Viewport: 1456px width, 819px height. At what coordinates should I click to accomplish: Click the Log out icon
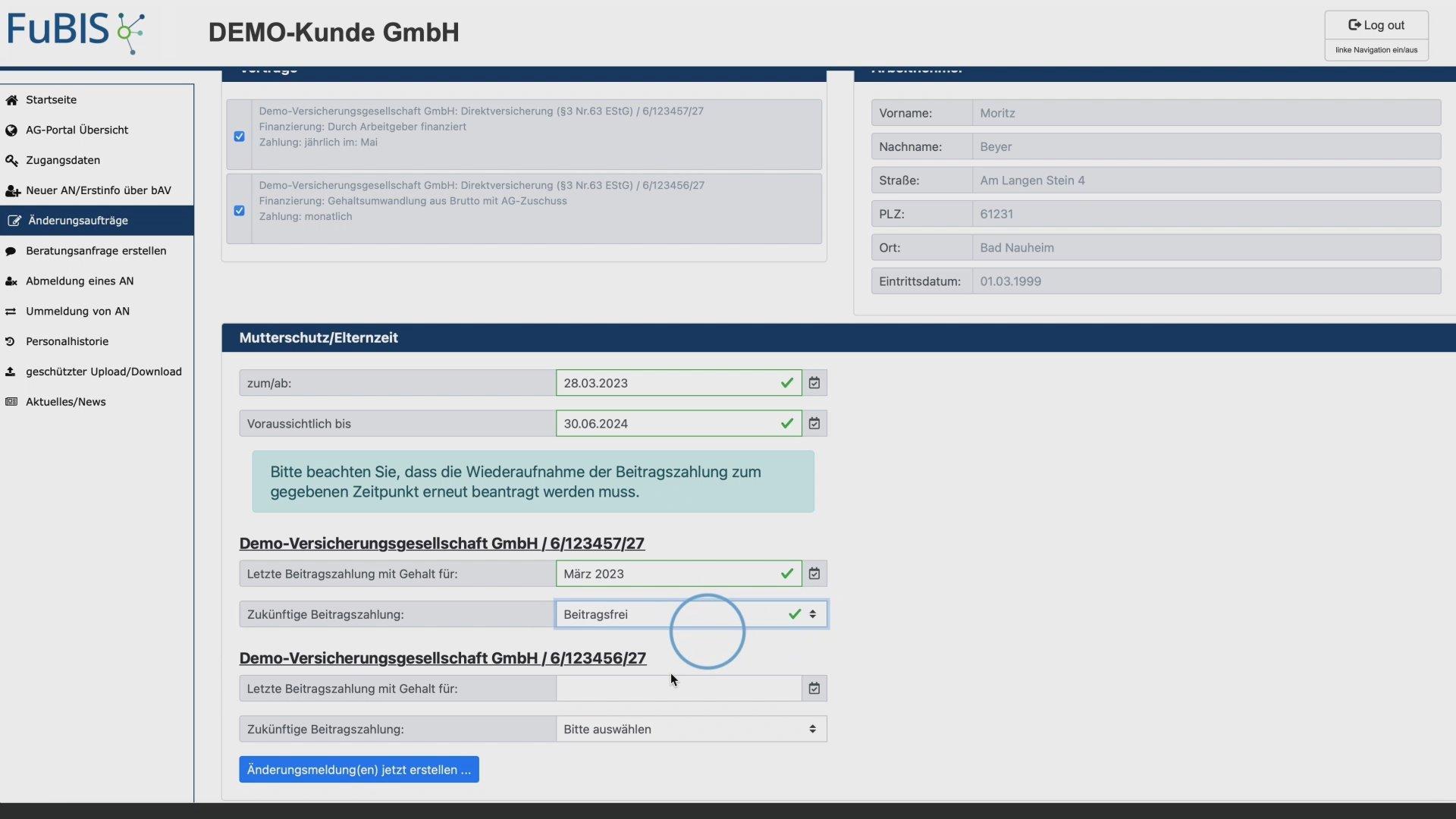[1354, 24]
